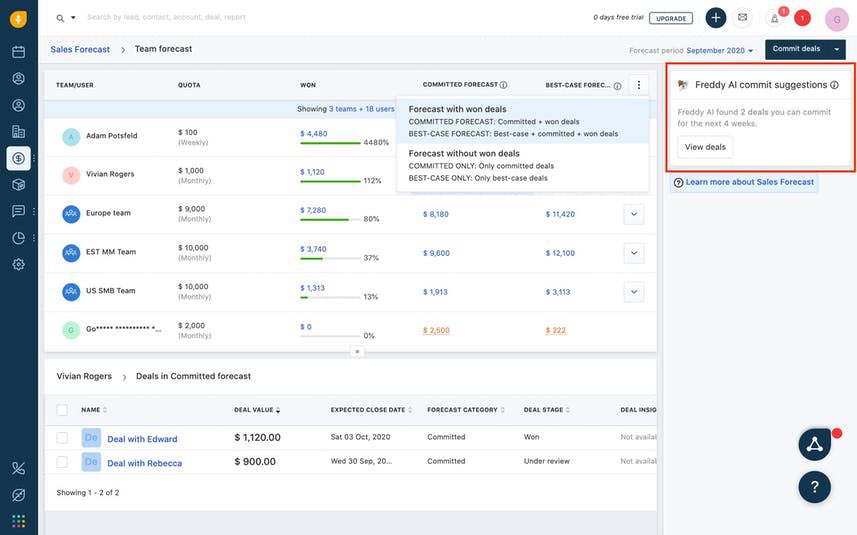
Task: Click the panel resize handle below table
Action: pos(357,351)
